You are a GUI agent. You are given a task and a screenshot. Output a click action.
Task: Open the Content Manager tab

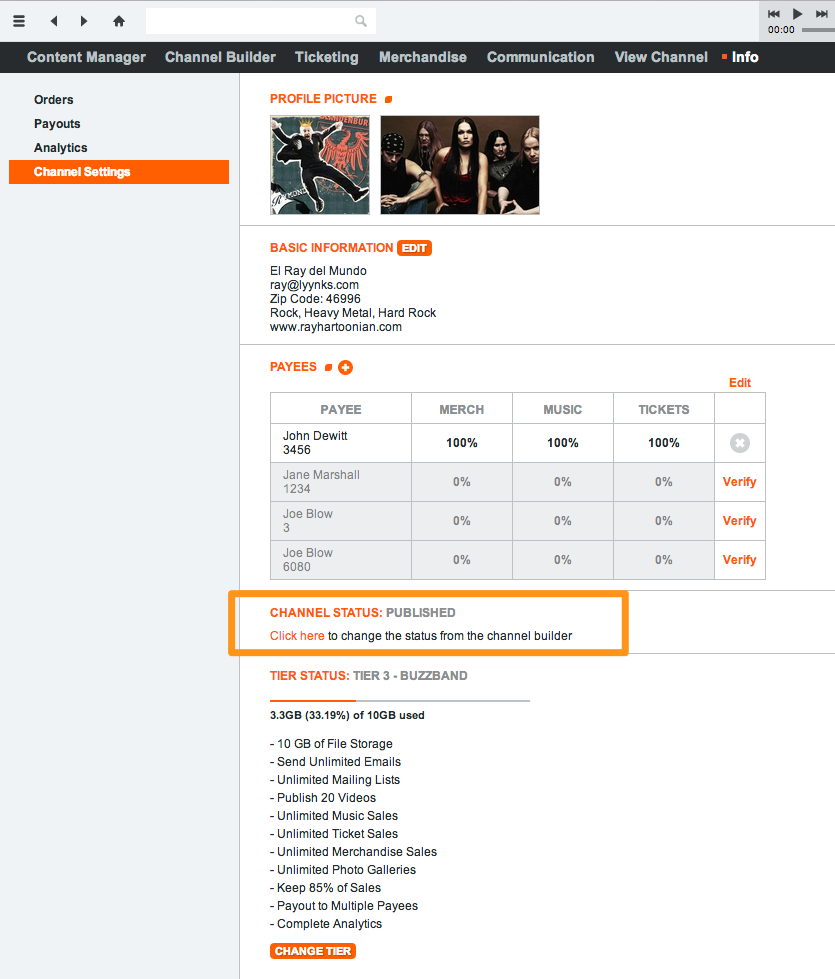click(x=86, y=57)
